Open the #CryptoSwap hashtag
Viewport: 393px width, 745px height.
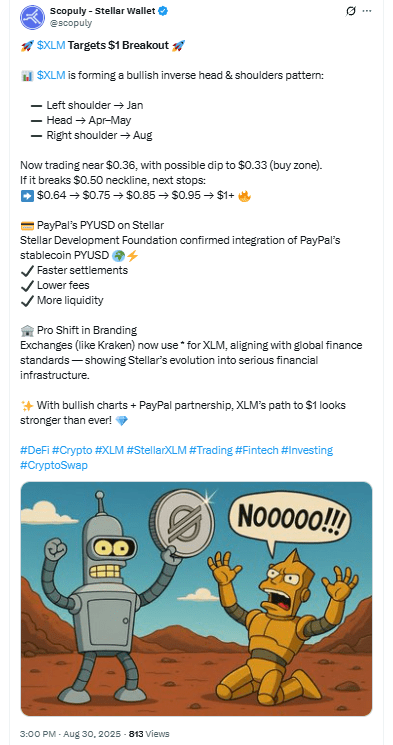pyautogui.click(x=54, y=465)
